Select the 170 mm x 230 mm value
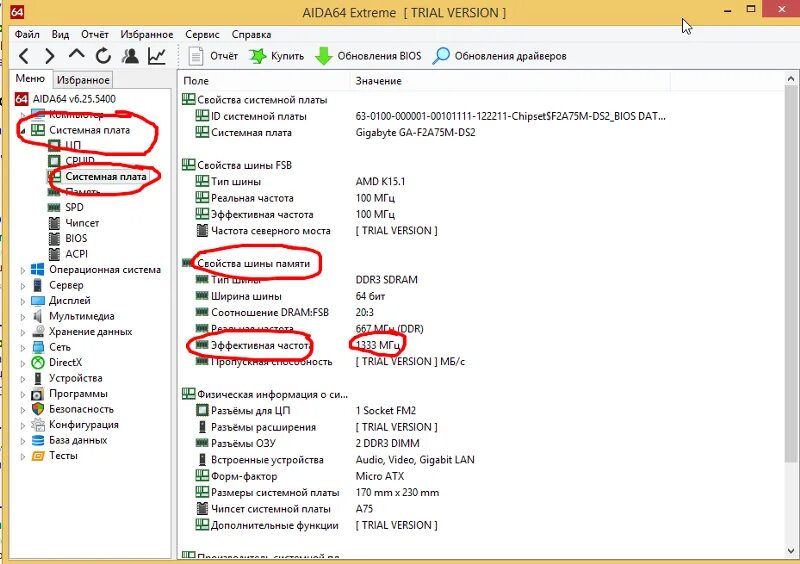Viewport: 800px width, 564px height. (x=397, y=493)
